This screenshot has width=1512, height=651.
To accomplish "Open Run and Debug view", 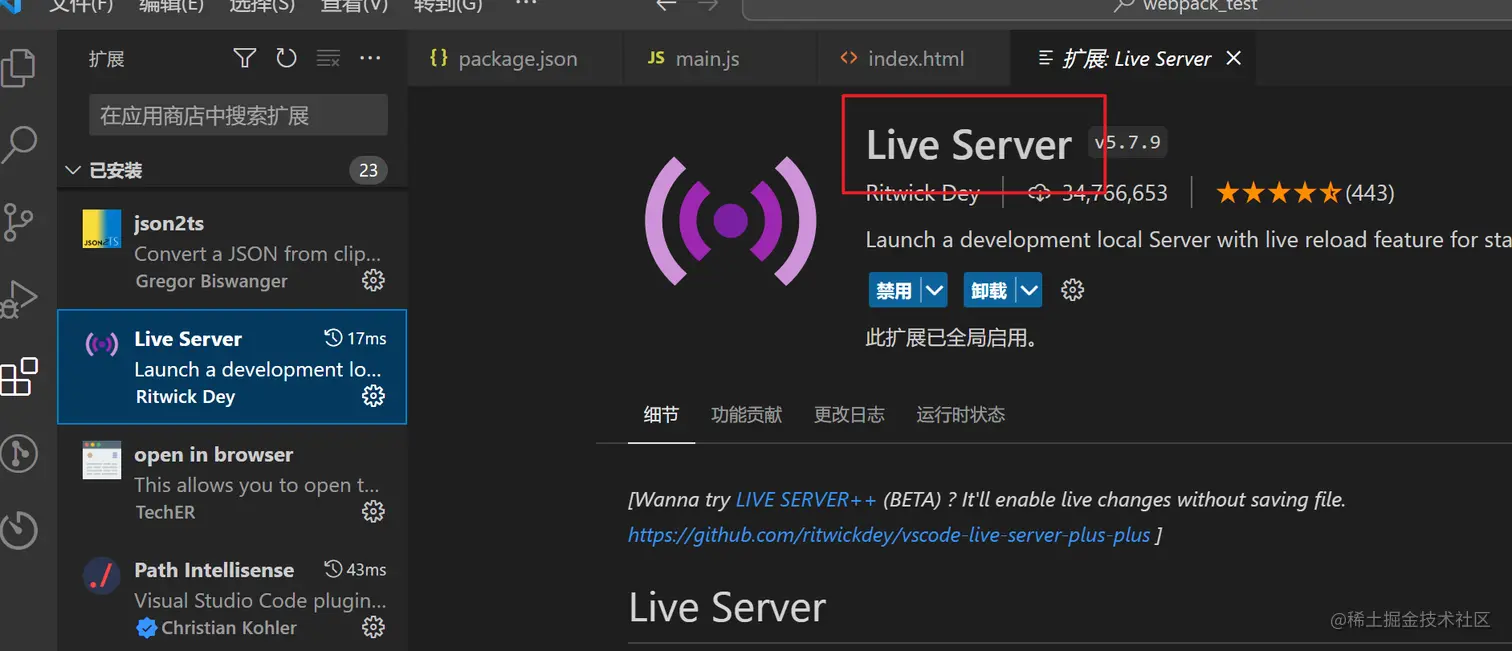I will [18, 299].
